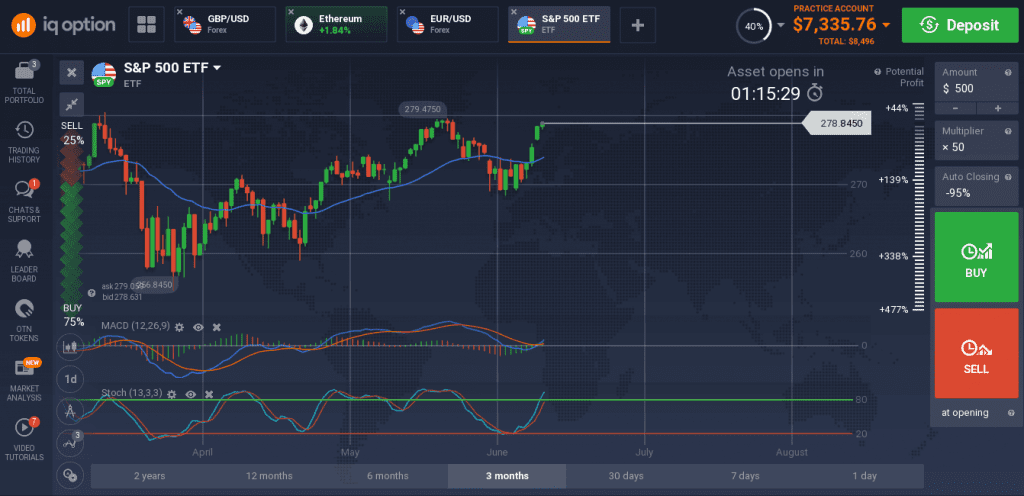Toggle Stoch indicator visibility eye
The height and width of the screenshot is (496, 1024).
click(191, 394)
